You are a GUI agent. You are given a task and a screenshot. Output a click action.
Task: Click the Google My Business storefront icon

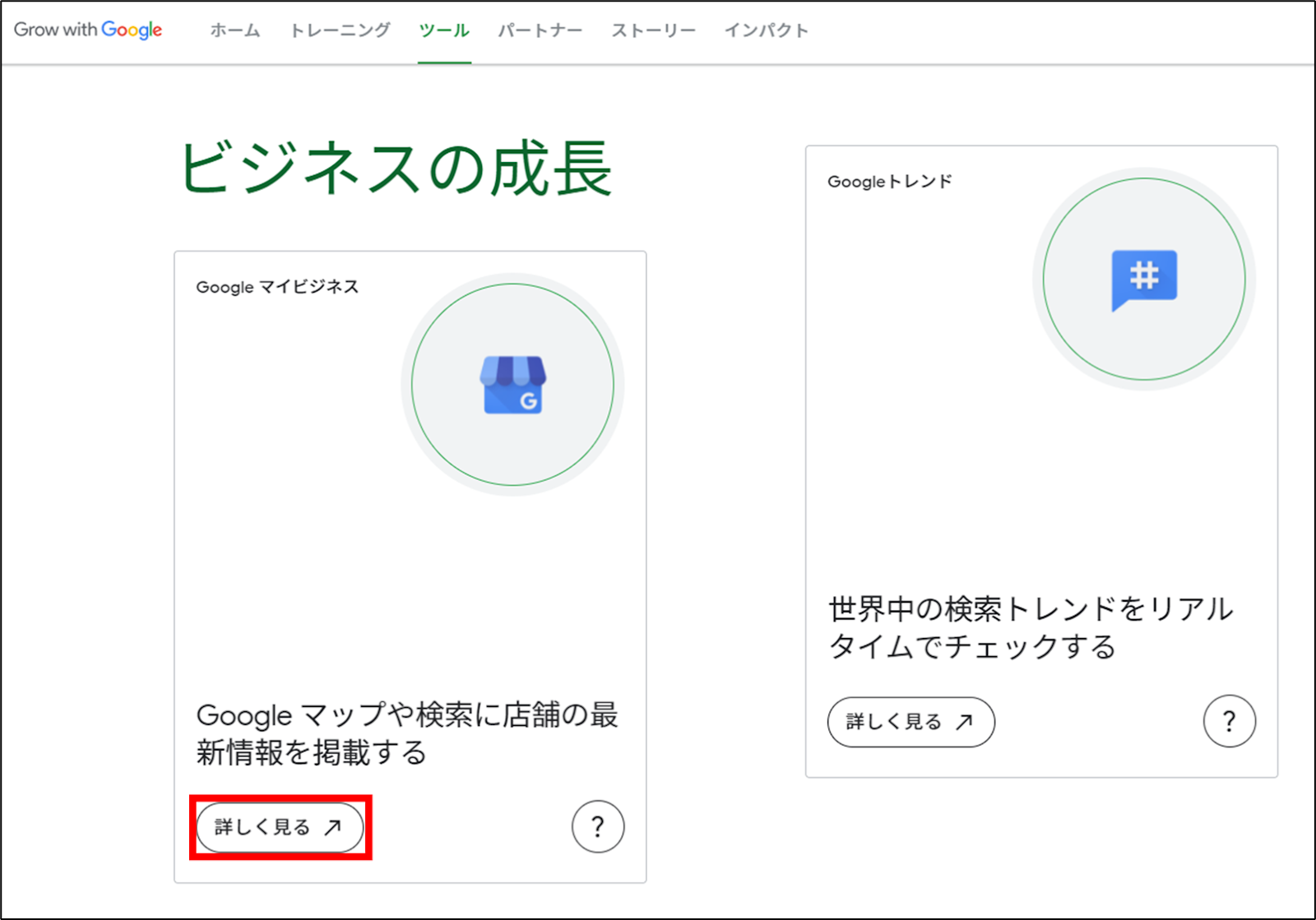pos(512,385)
